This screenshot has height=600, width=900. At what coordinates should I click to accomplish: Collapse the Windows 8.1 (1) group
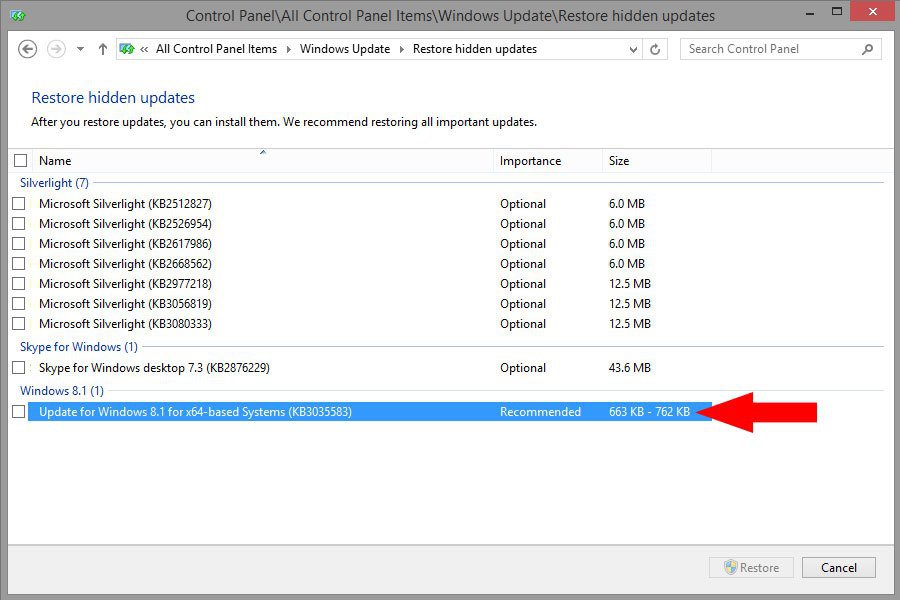[x=62, y=391]
